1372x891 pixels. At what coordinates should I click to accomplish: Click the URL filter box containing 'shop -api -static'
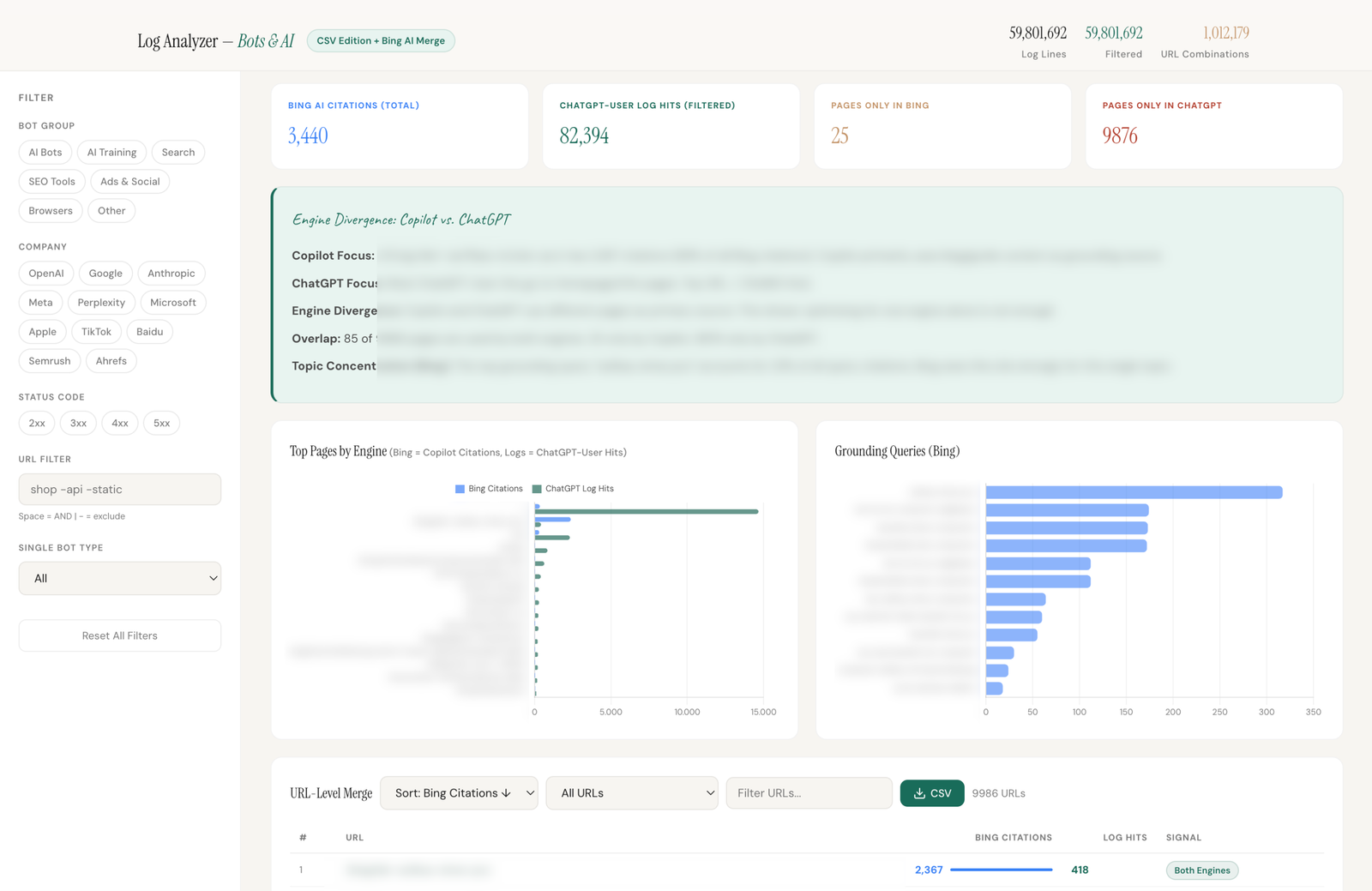tap(119, 489)
